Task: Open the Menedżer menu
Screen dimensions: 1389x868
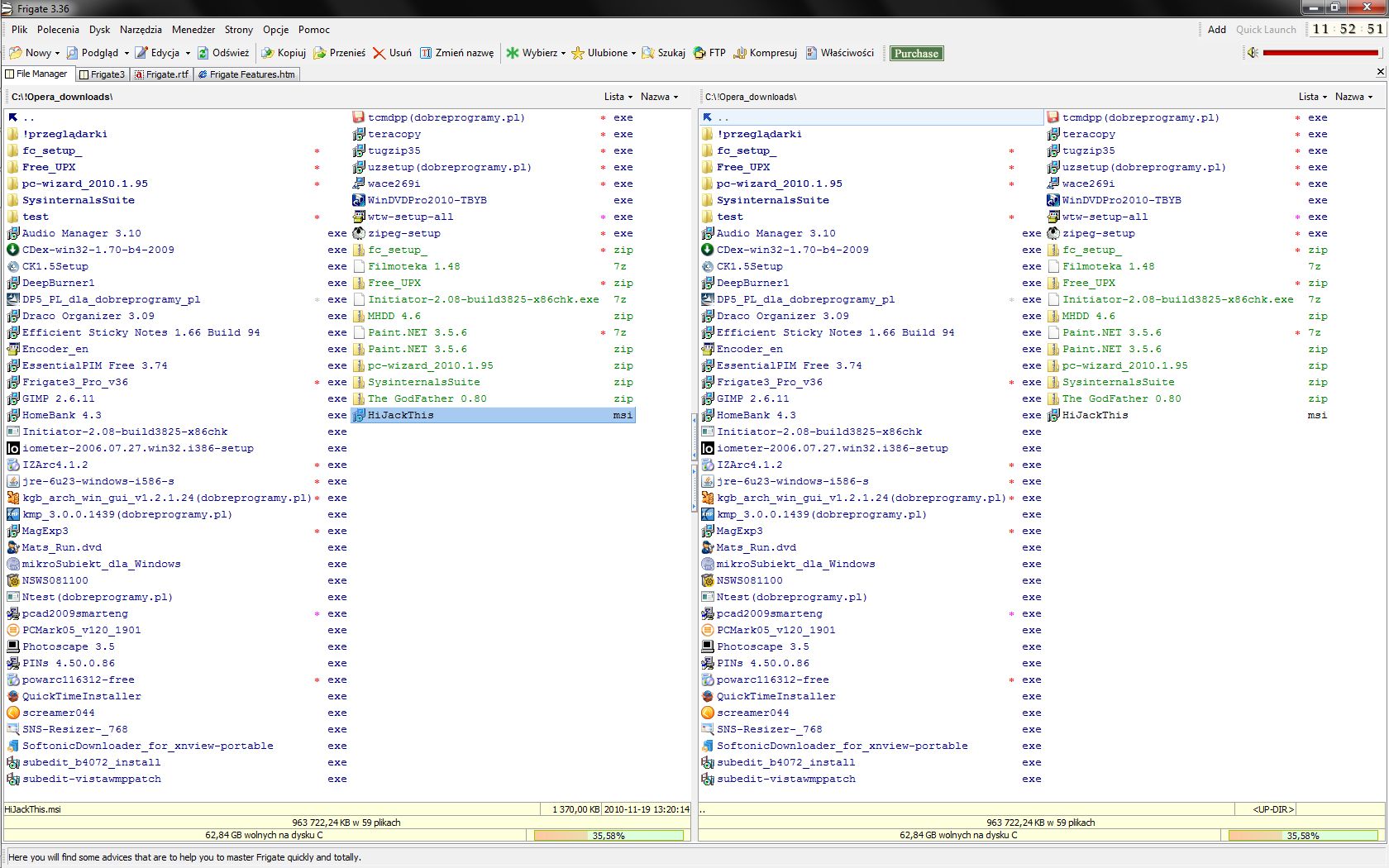Action: pos(193,29)
